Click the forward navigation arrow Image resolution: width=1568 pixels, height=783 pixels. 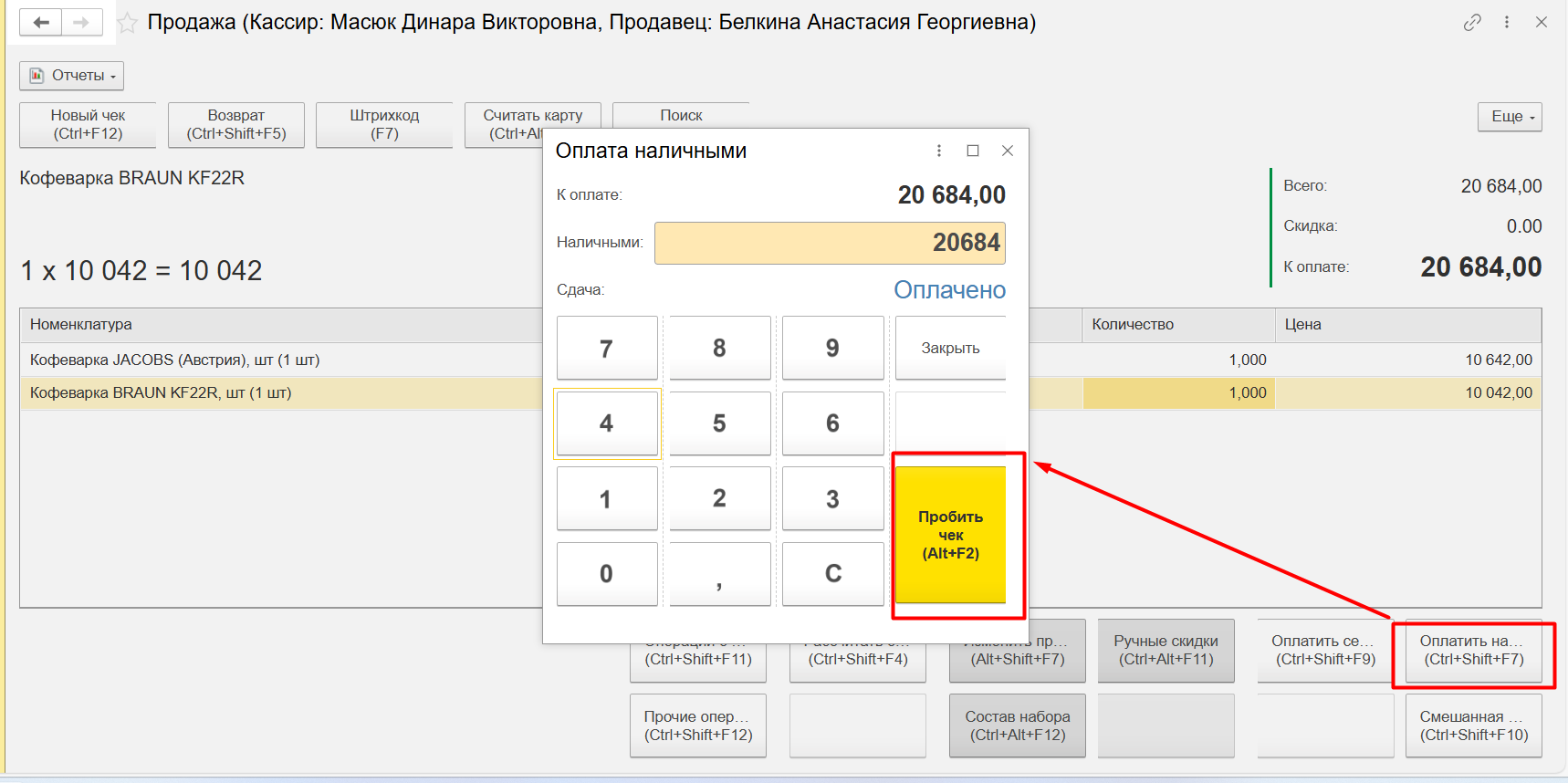(x=81, y=23)
